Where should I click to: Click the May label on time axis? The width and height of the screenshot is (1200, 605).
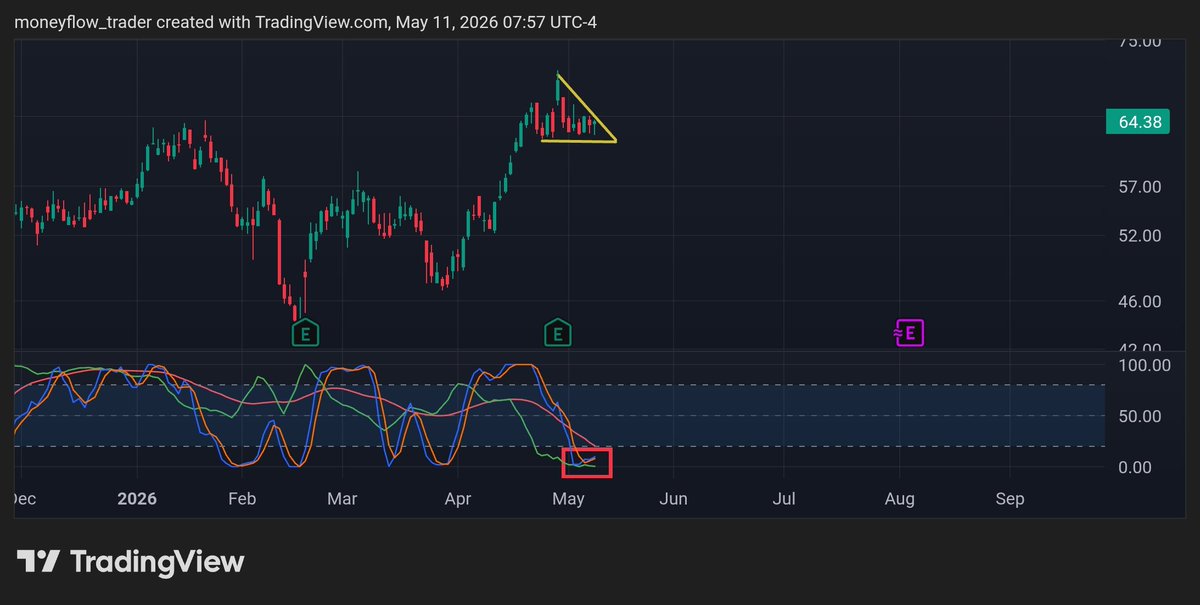pyautogui.click(x=568, y=499)
